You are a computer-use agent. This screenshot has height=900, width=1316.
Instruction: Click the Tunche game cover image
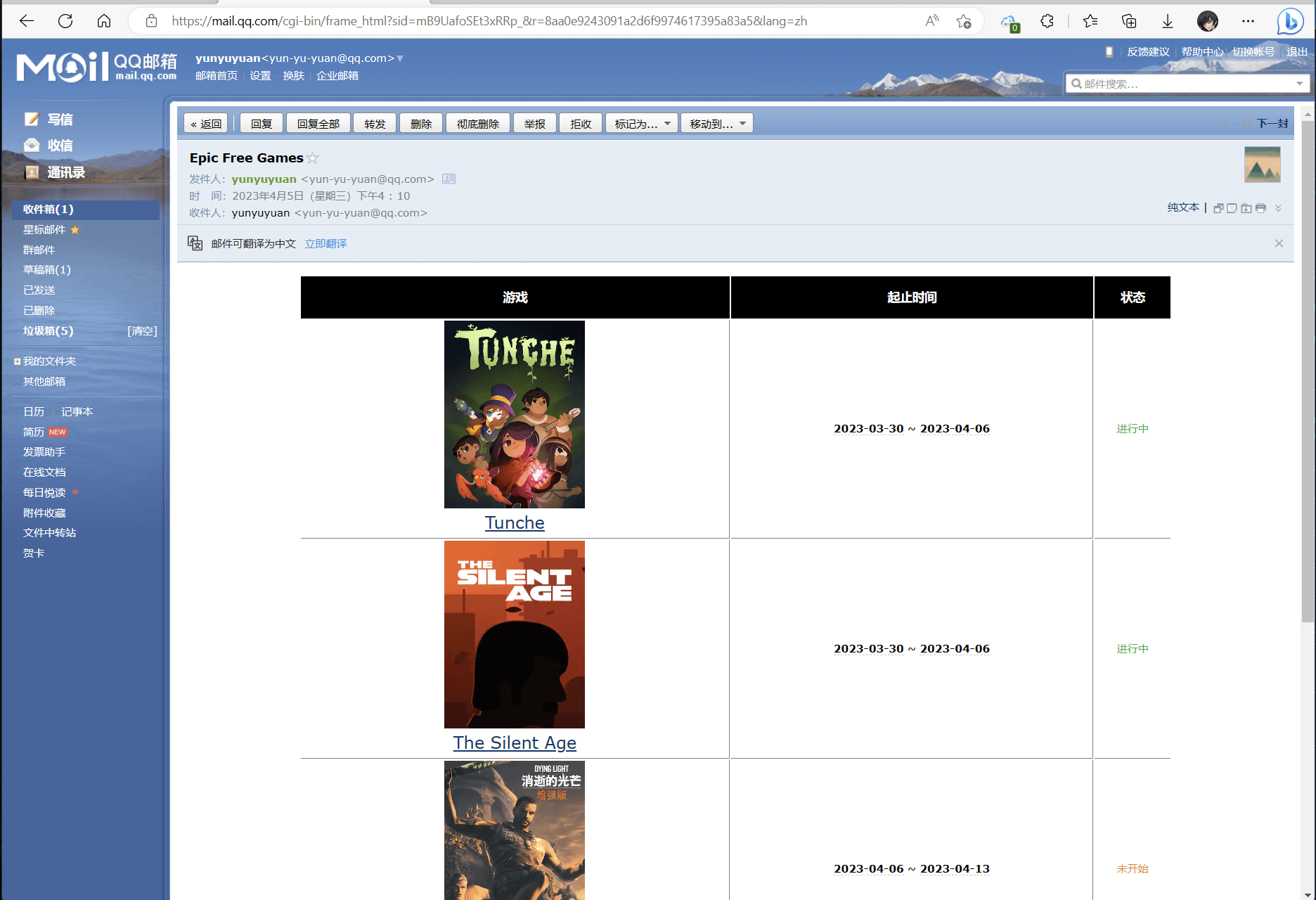[514, 414]
